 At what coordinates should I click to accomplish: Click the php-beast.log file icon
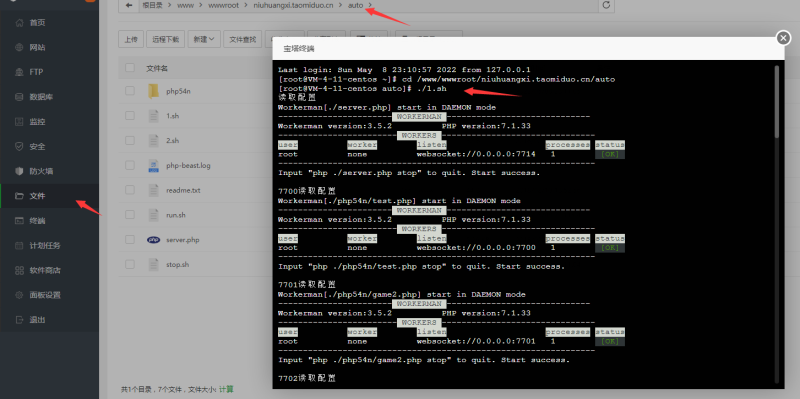tap(153, 165)
